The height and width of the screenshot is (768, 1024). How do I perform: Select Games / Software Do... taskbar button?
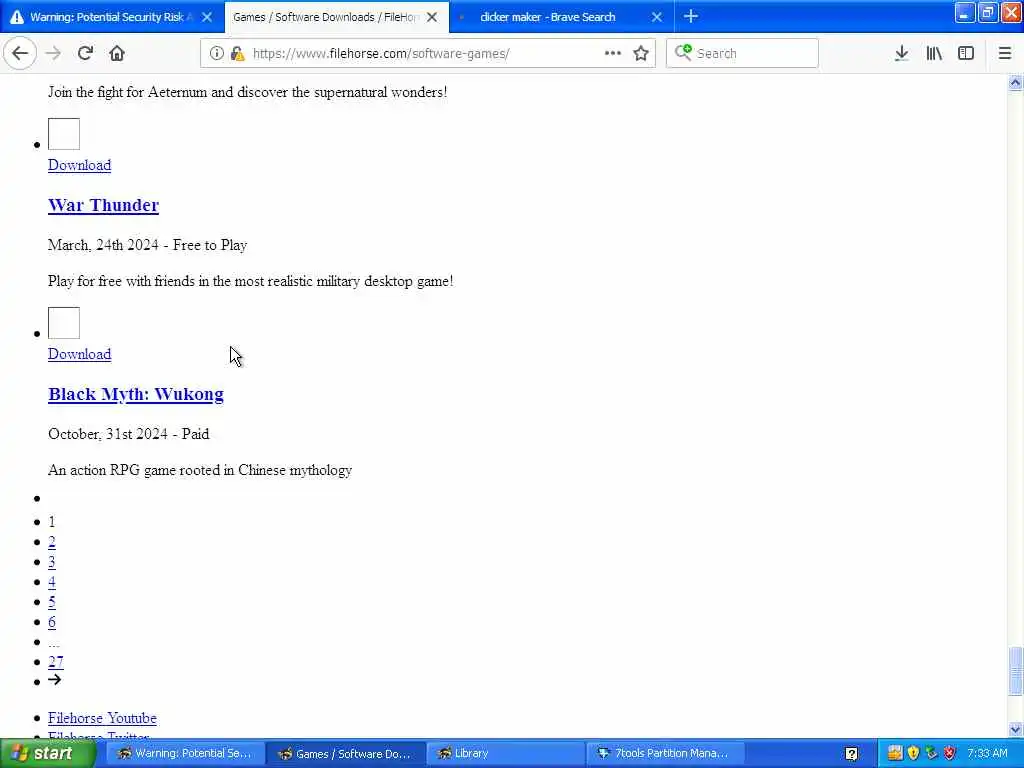click(344, 754)
